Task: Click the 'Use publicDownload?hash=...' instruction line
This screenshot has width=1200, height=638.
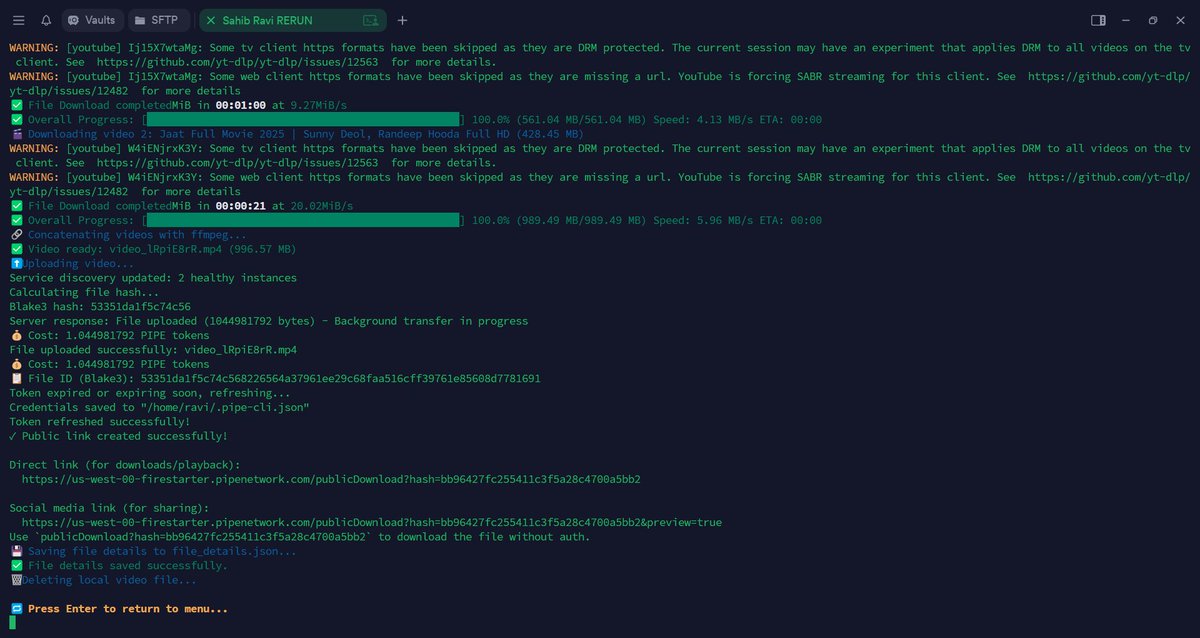Action: click(300, 537)
